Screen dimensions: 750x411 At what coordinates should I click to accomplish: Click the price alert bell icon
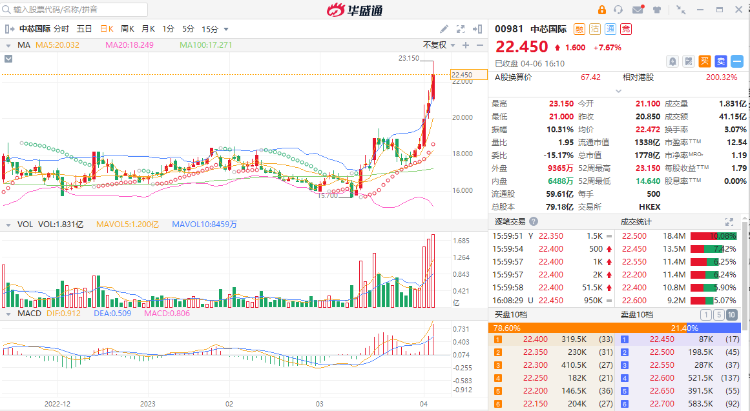click(x=673, y=61)
